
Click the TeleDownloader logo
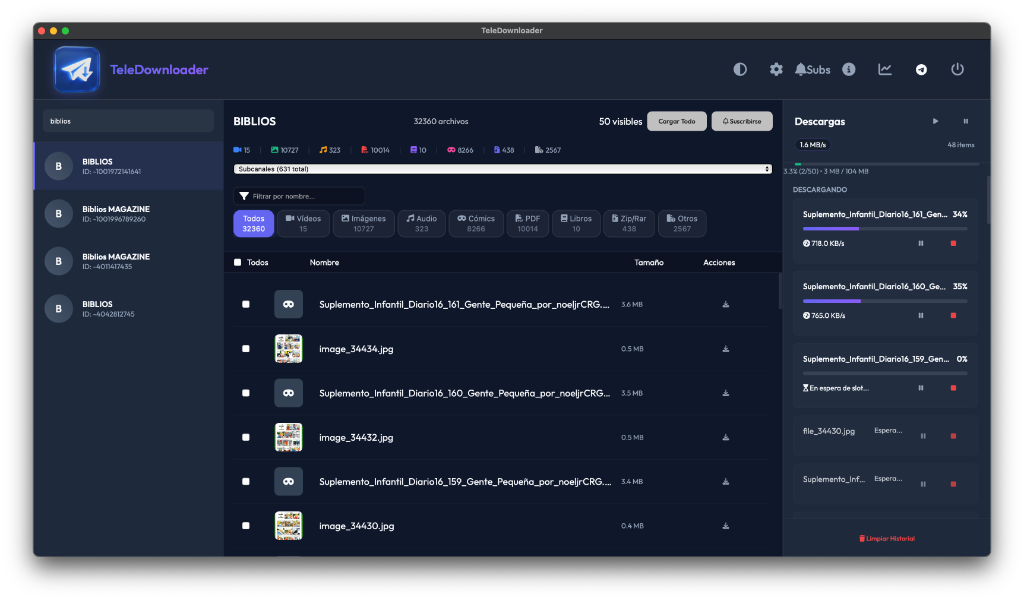point(77,71)
